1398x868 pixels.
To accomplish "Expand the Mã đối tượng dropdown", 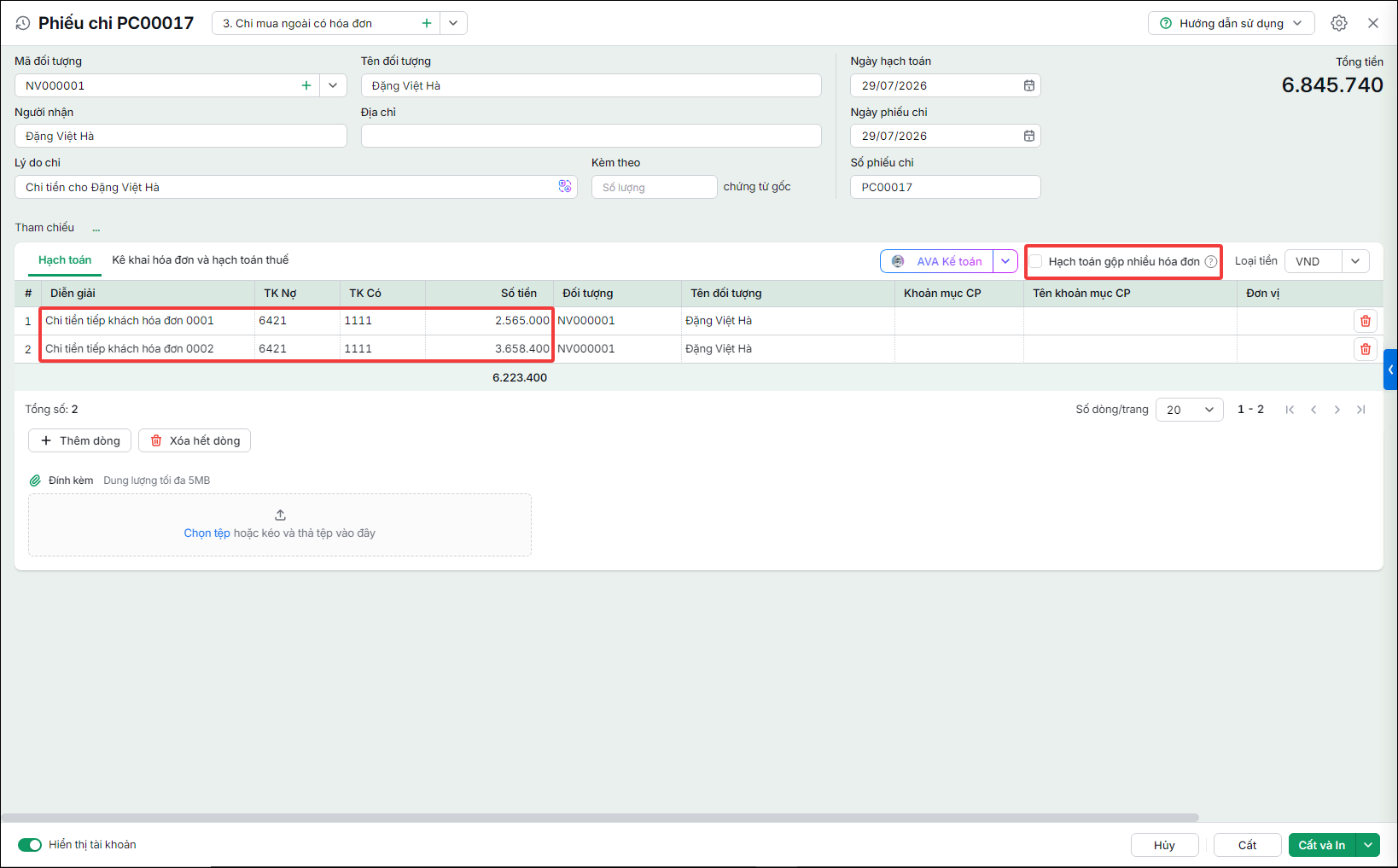I will pos(333,85).
